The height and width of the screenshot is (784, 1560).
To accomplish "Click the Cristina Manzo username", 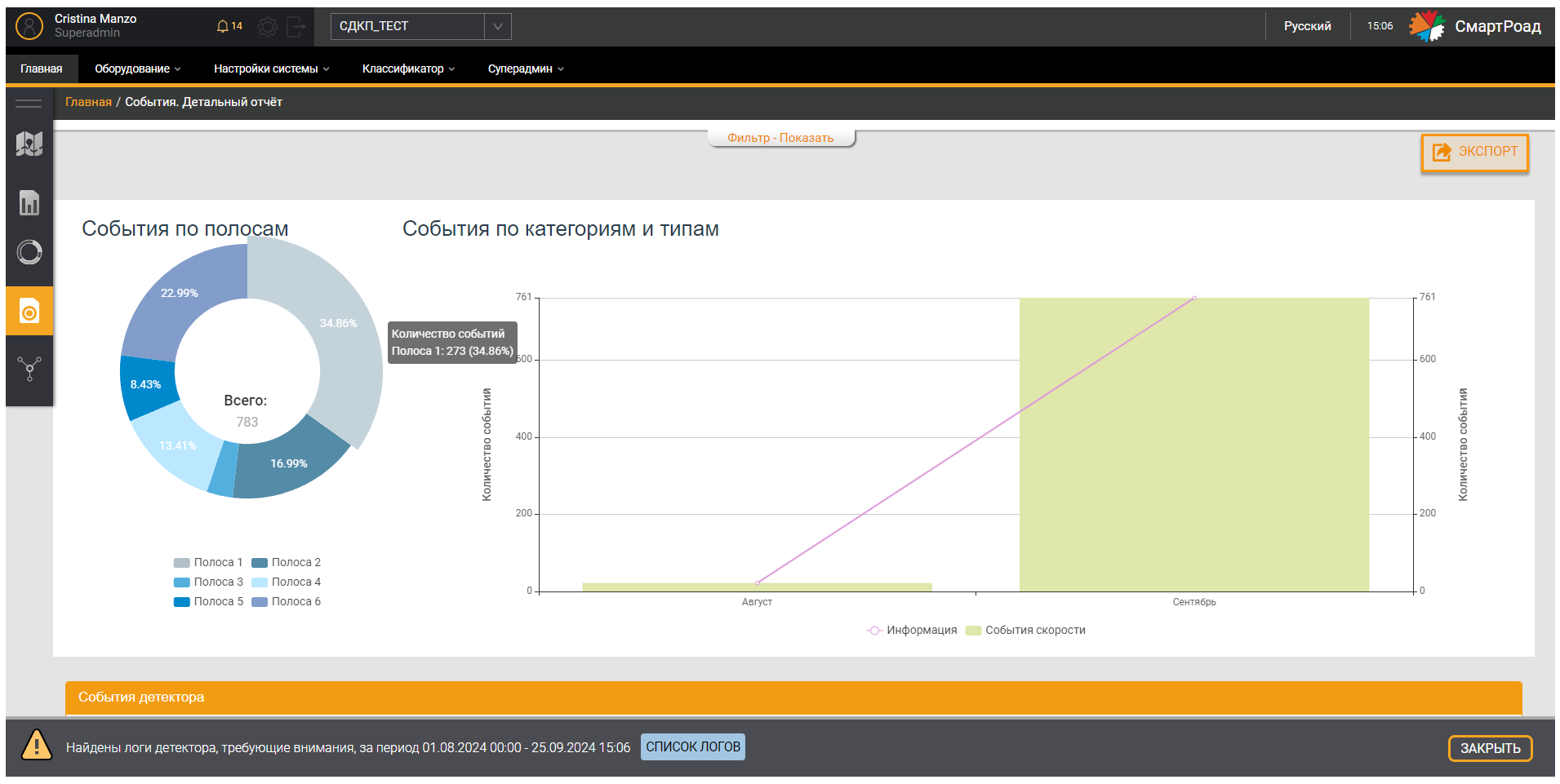I will tap(96, 19).
